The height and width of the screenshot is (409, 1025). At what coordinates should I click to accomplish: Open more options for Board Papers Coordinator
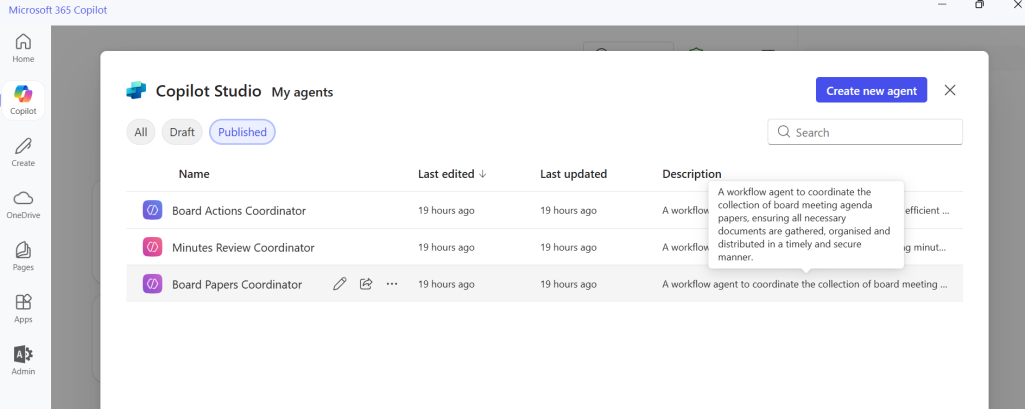(x=392, y=284)
